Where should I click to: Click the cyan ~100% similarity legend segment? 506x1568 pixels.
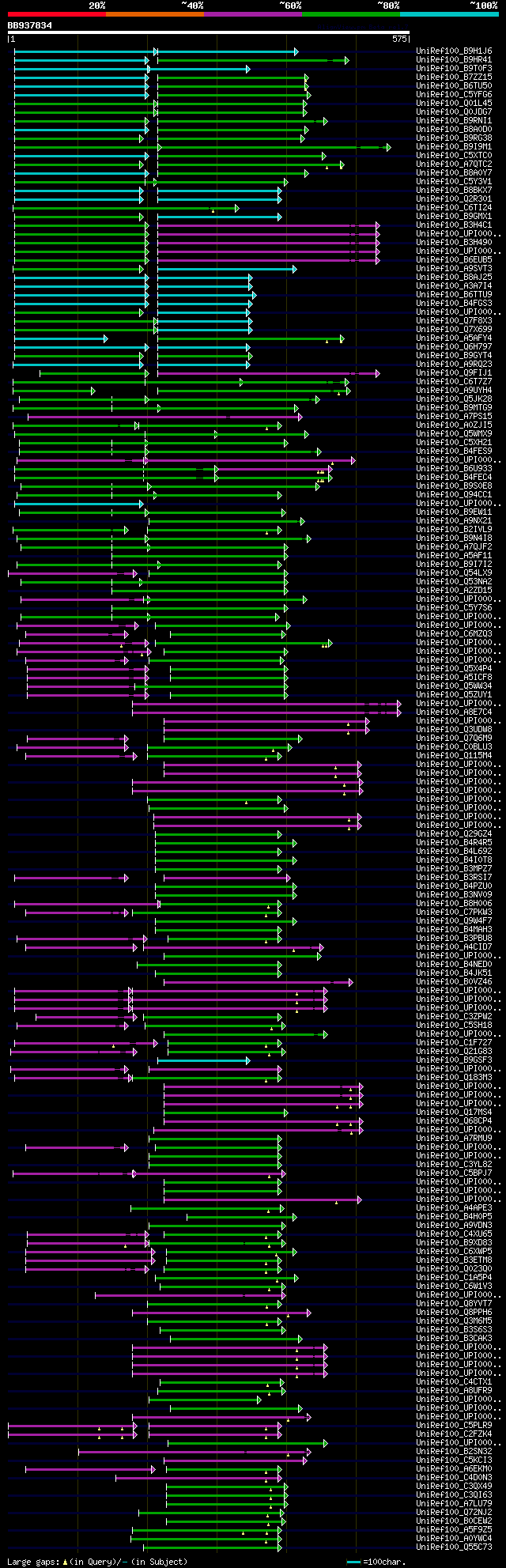point(449,14)
